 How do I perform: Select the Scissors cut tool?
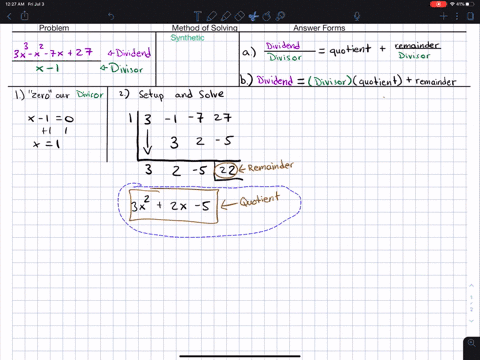(x=253, y=16)
